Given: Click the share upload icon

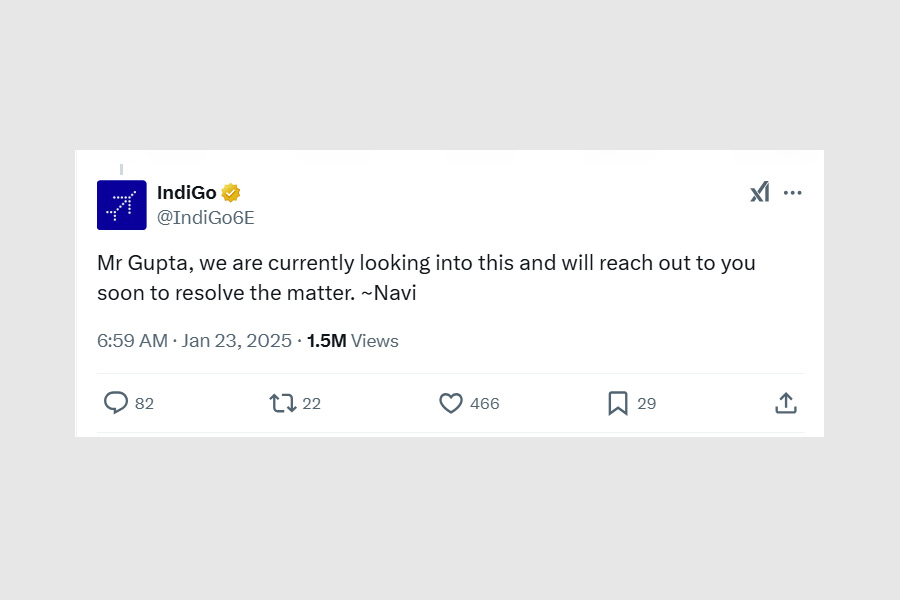Looking at the screenshot, I should tap(786, 403).
